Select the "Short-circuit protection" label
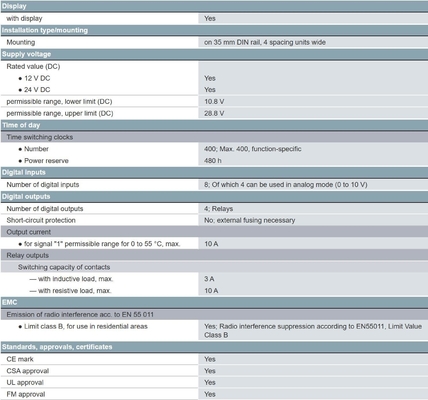 pyautogui.click(x=41, y=220)
